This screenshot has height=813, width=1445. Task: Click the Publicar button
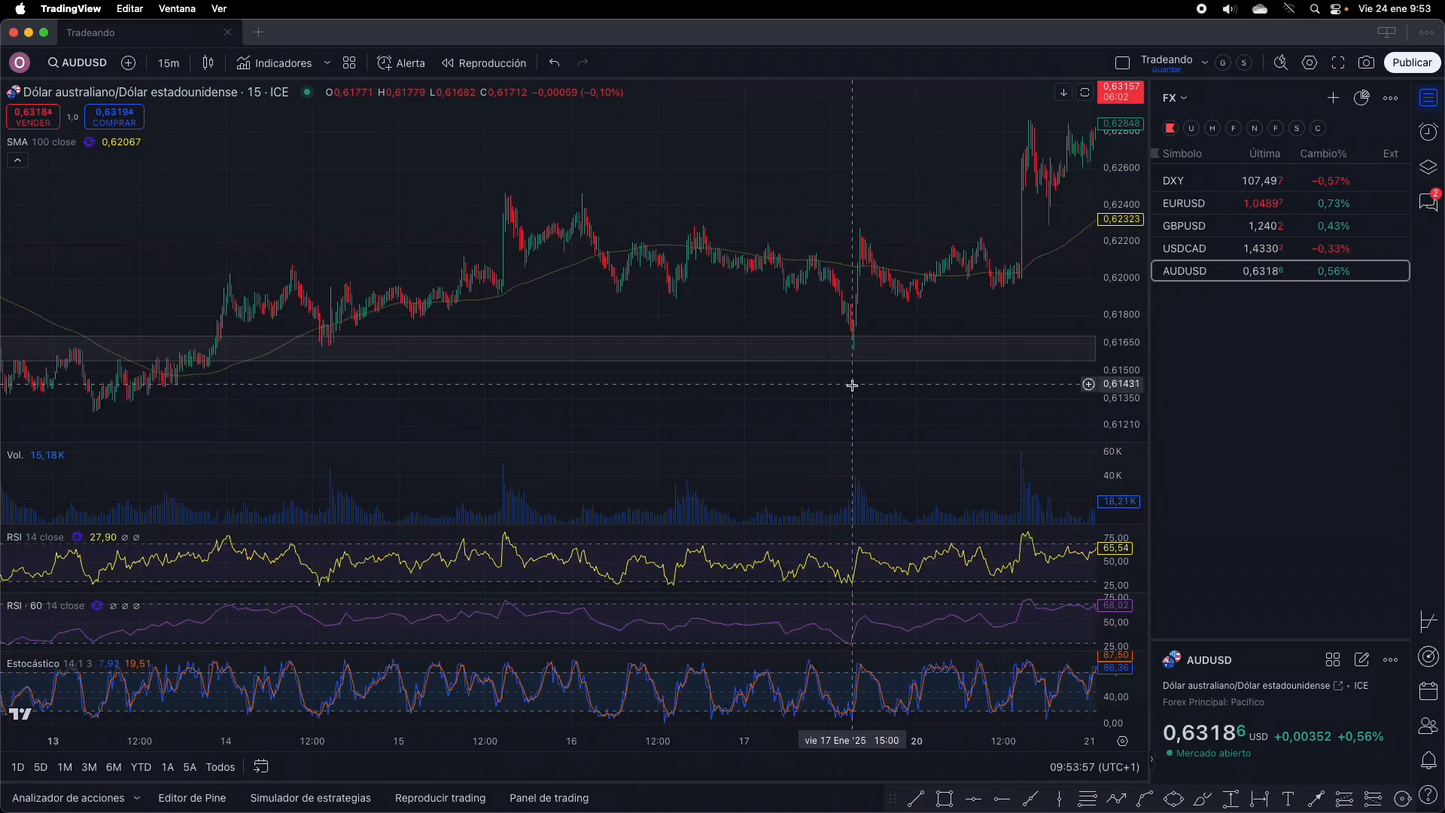[1412, 63]
